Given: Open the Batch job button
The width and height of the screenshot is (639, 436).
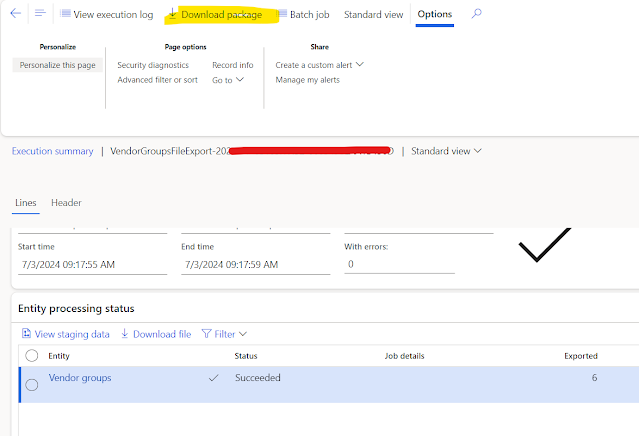Looking at the screenshot, I should [x=304, y=15].
